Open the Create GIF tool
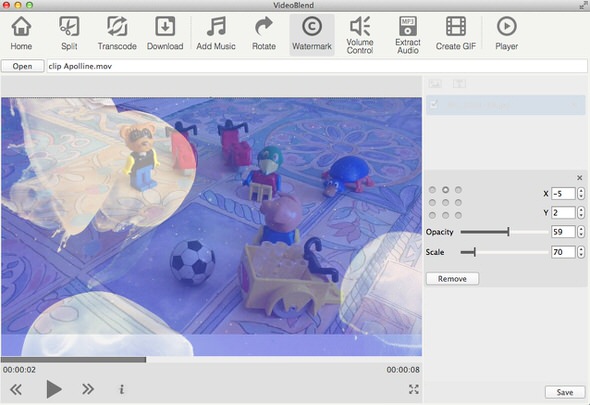590x405 pixels. coord(456,34)
